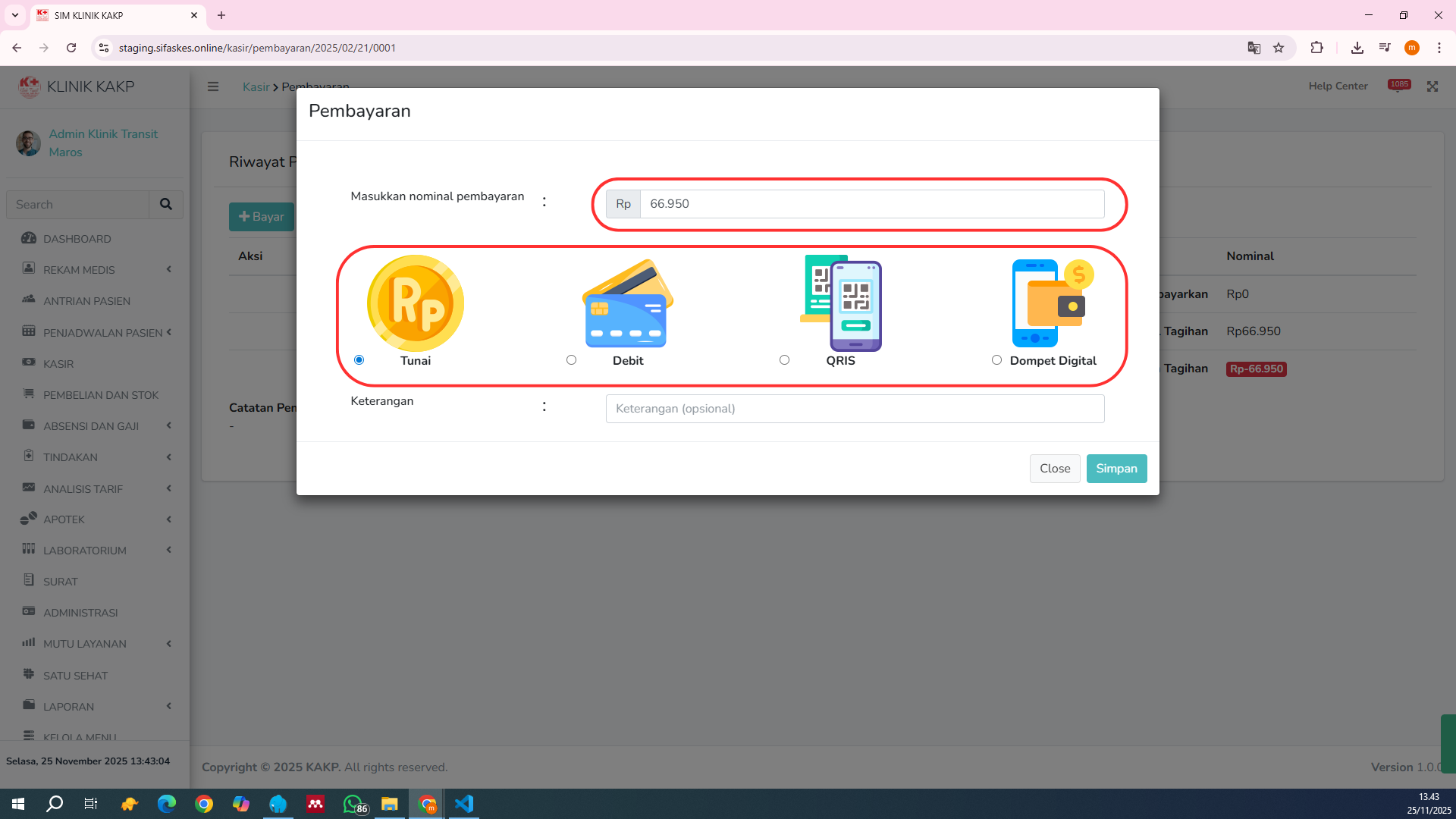The width and height of the screenshot is (1456, 819).
Task: Open Visual Studio Code from taskbar
Action: pos(464,804)
